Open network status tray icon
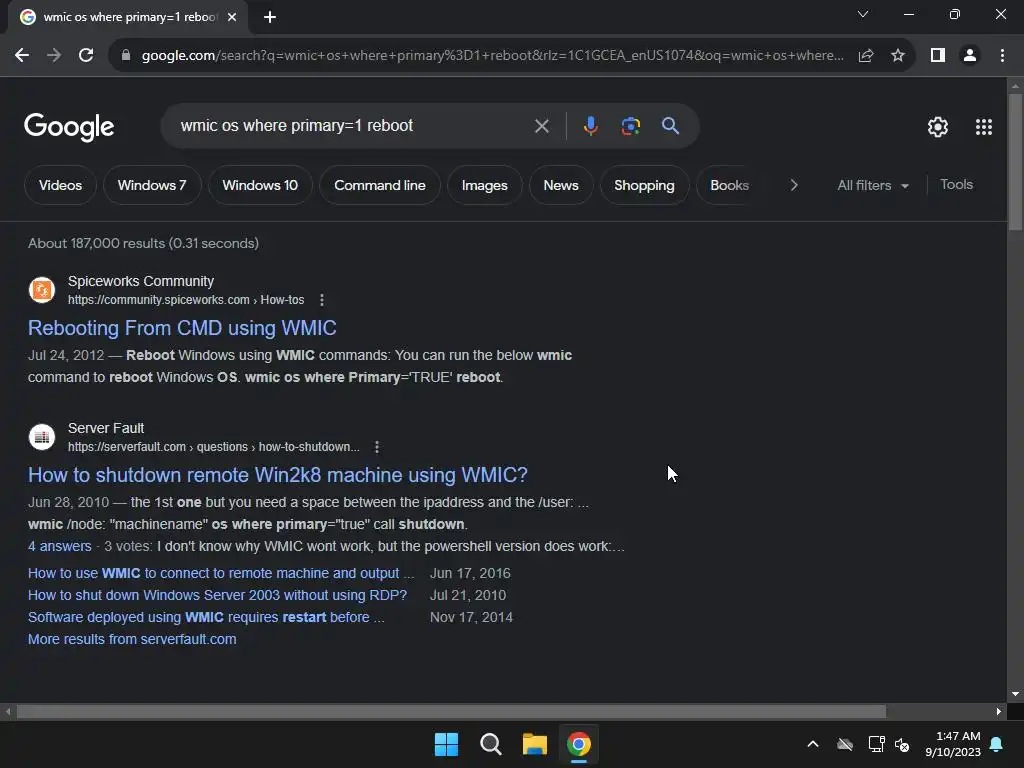 tap(876, 744)
